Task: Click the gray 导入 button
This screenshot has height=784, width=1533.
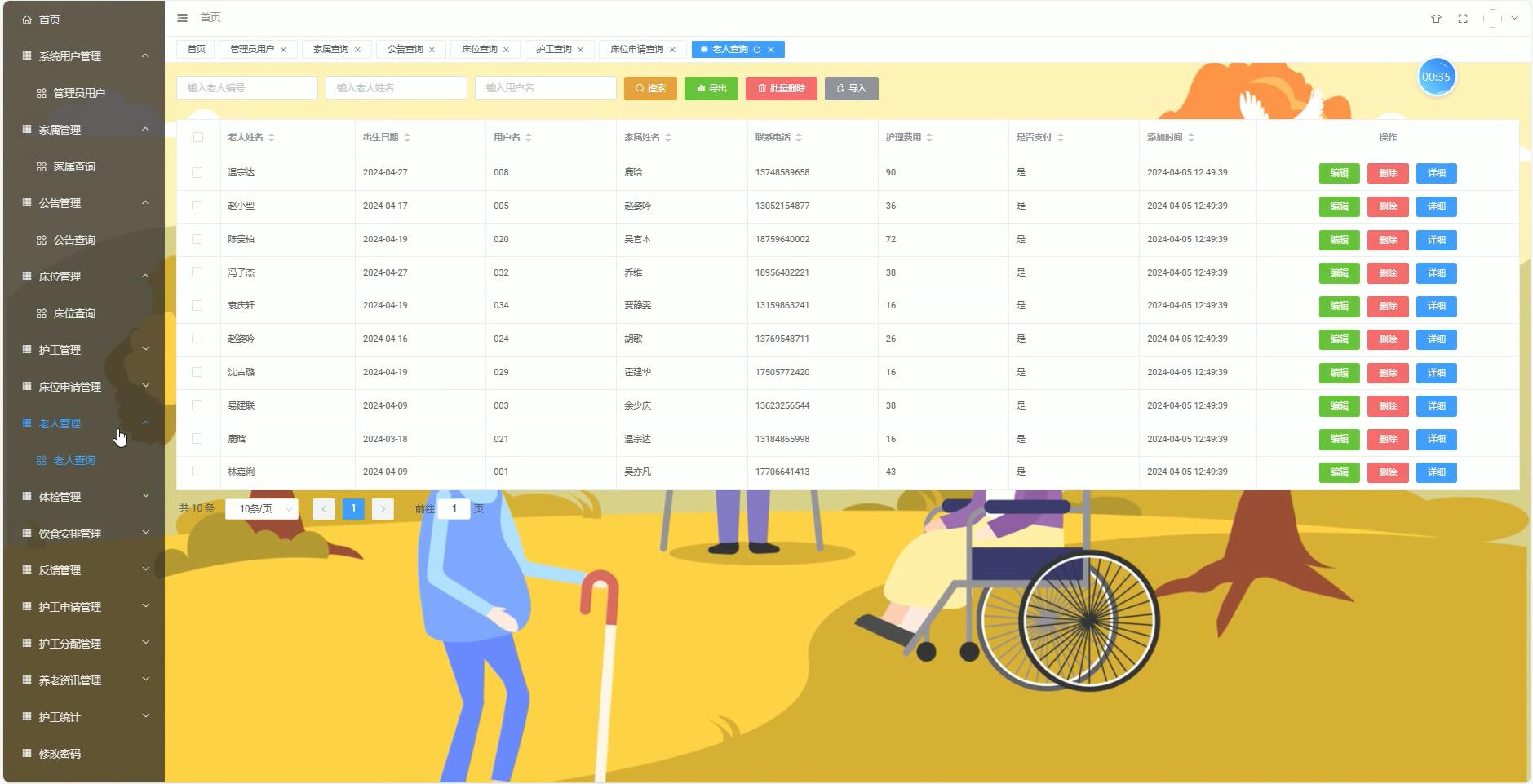Action: pos(852,88)
